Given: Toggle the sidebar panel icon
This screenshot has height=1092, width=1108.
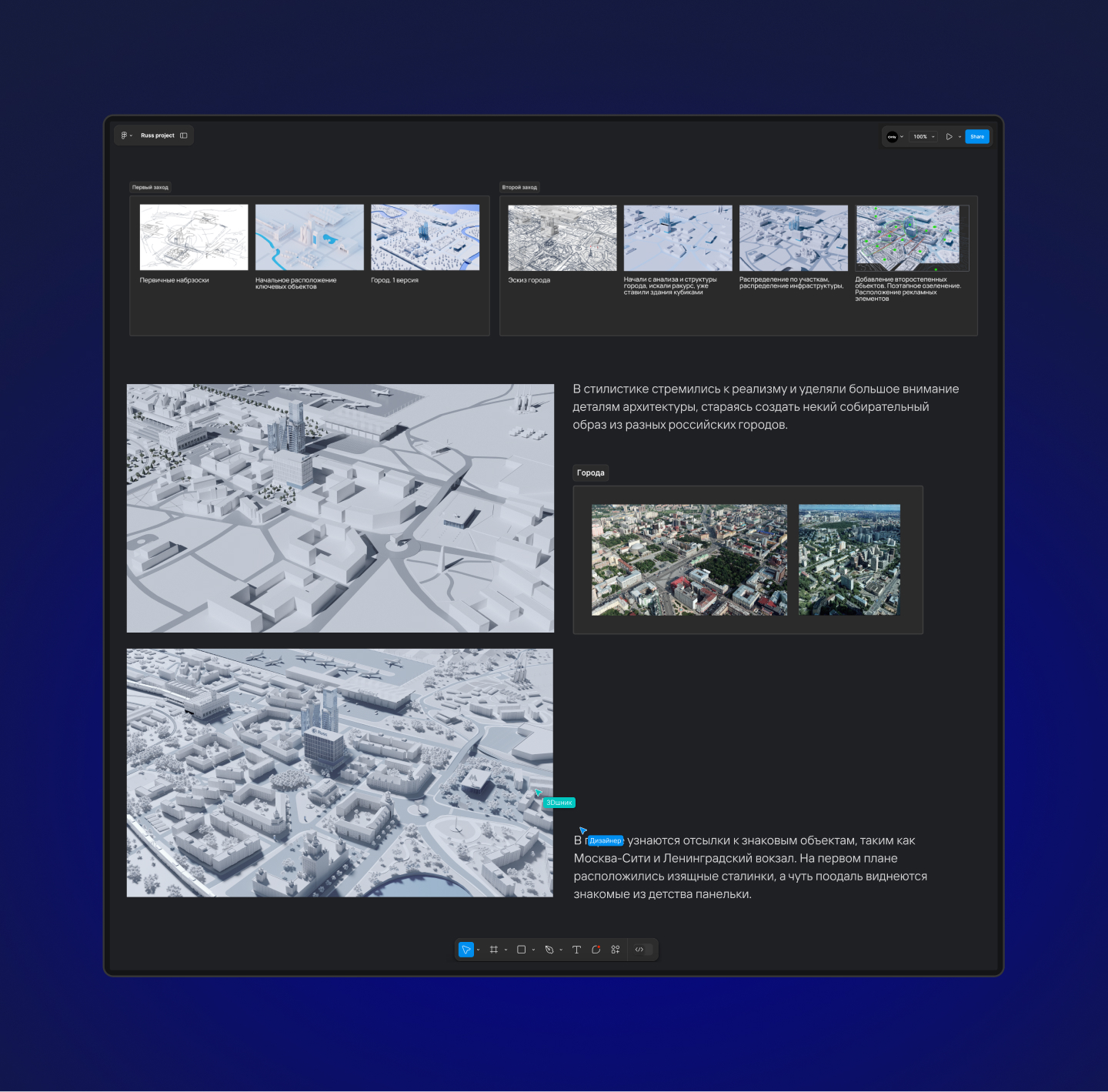Looking at the screenshot, I should pyautogui.click(x=184, y=135).
